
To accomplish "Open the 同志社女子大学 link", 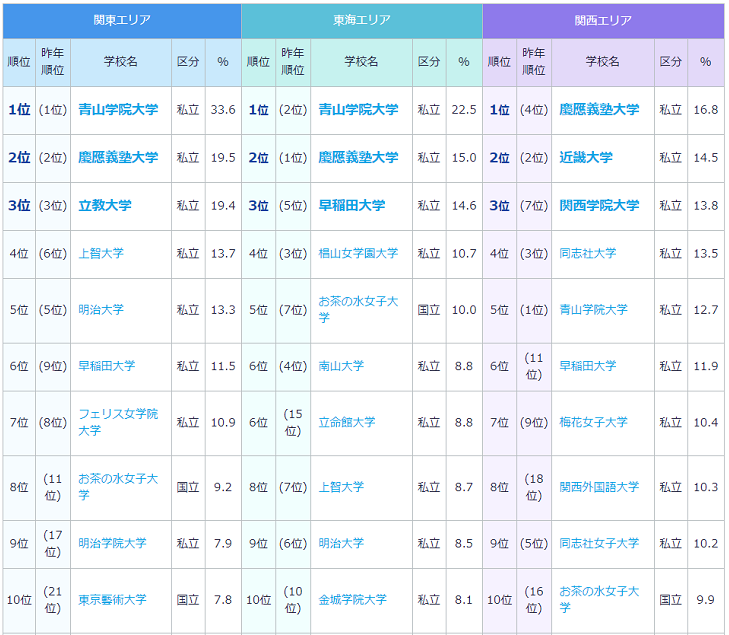I will pos(599,543).
